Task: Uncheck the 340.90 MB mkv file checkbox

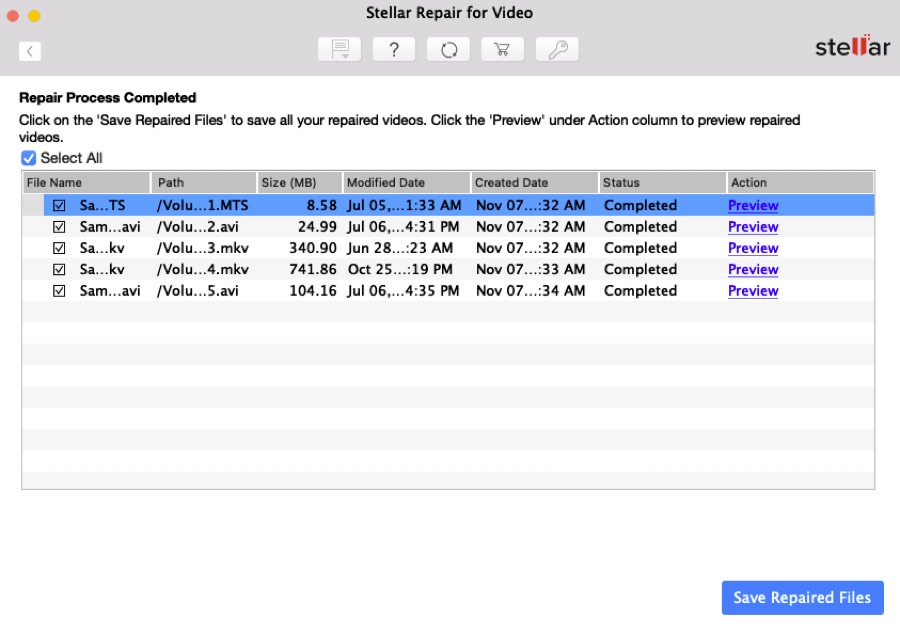Action: click(59, 248)
